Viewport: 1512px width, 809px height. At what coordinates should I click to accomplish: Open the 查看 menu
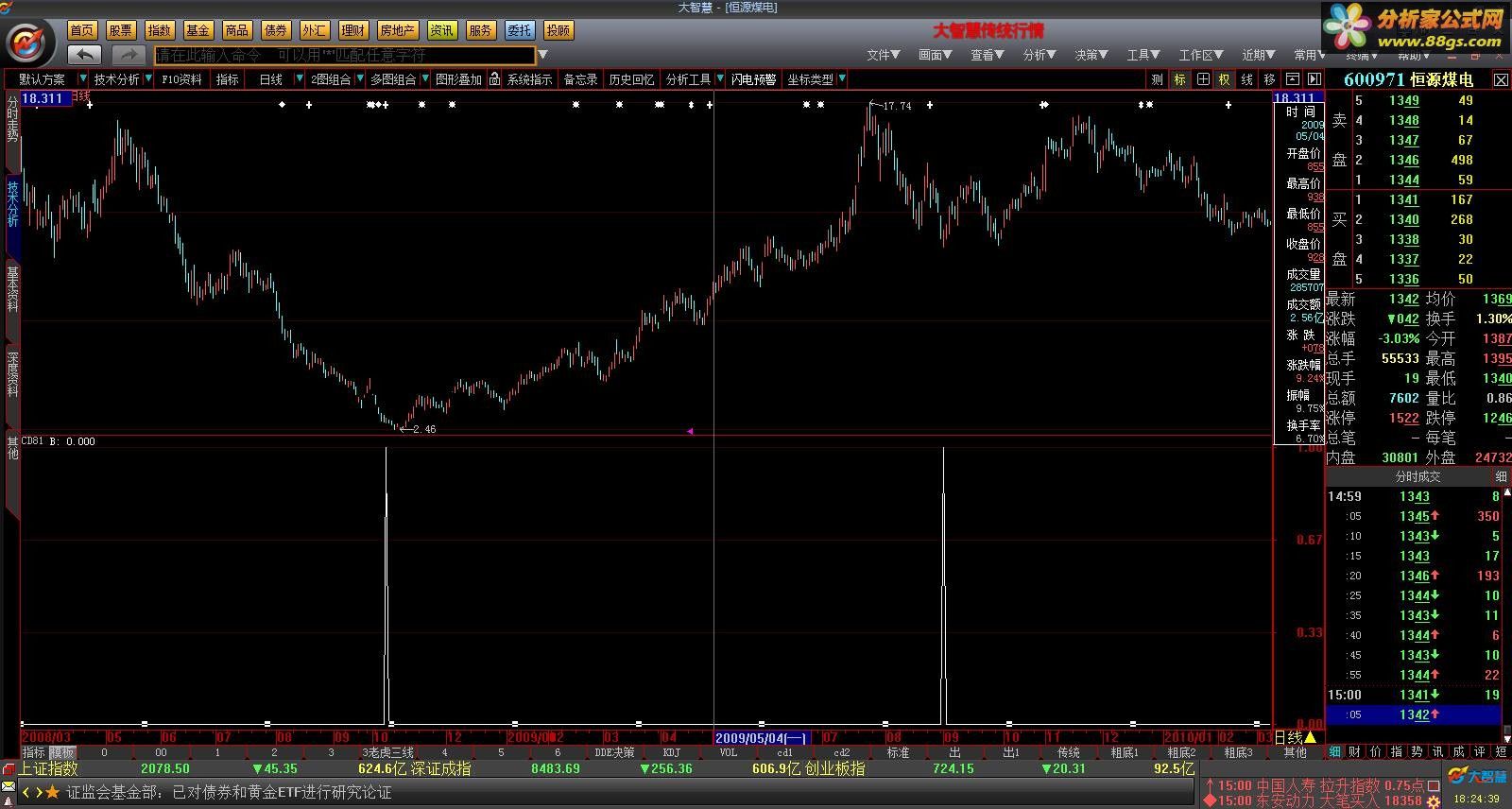click(x=987, y=55)
